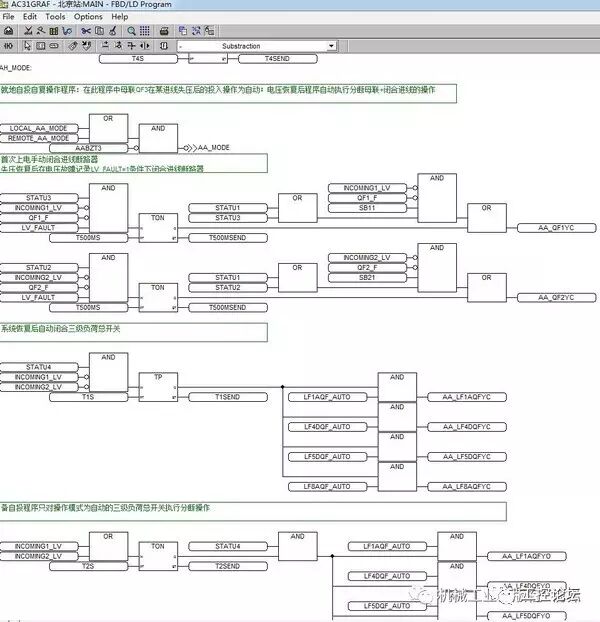This screenshot has height=622, width=600.
Task: Click the Paste brush icon in toolbar
Action: tap(114, 31)
